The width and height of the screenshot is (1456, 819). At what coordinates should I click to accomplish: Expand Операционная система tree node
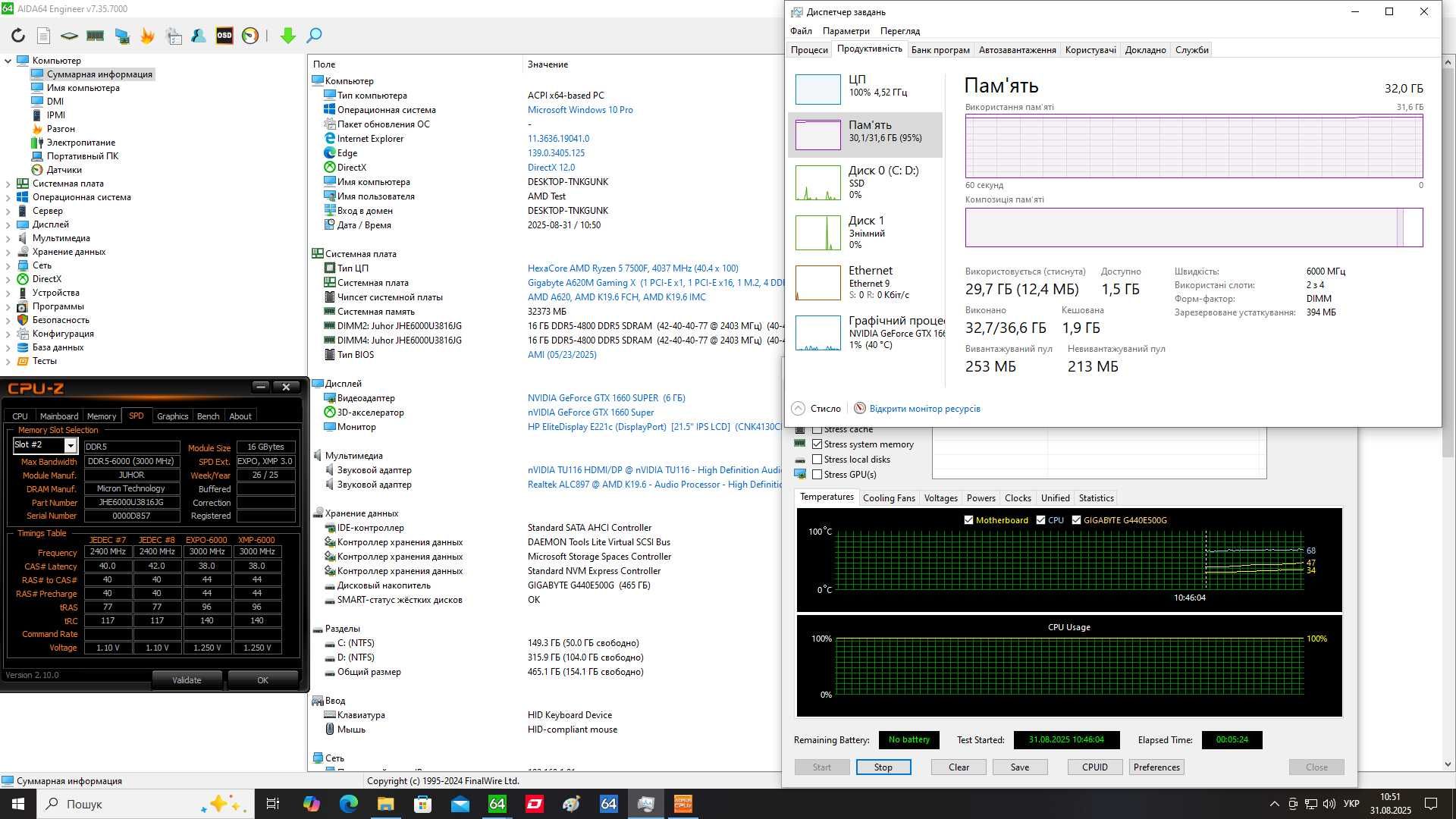point(8,197)
